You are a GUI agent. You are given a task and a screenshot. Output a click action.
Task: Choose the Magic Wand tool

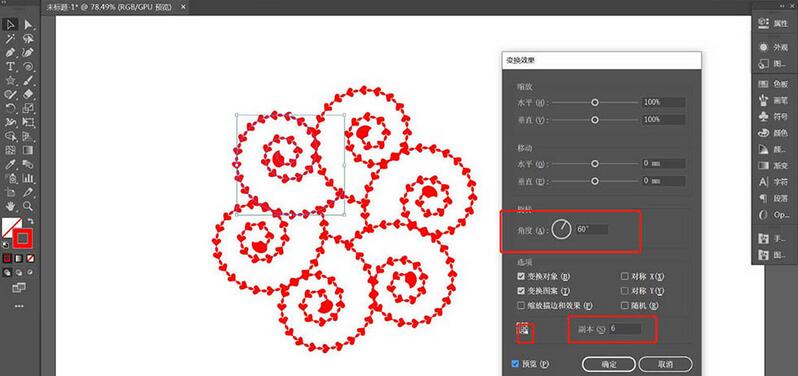pyautogui.click(x=10, y=39)
